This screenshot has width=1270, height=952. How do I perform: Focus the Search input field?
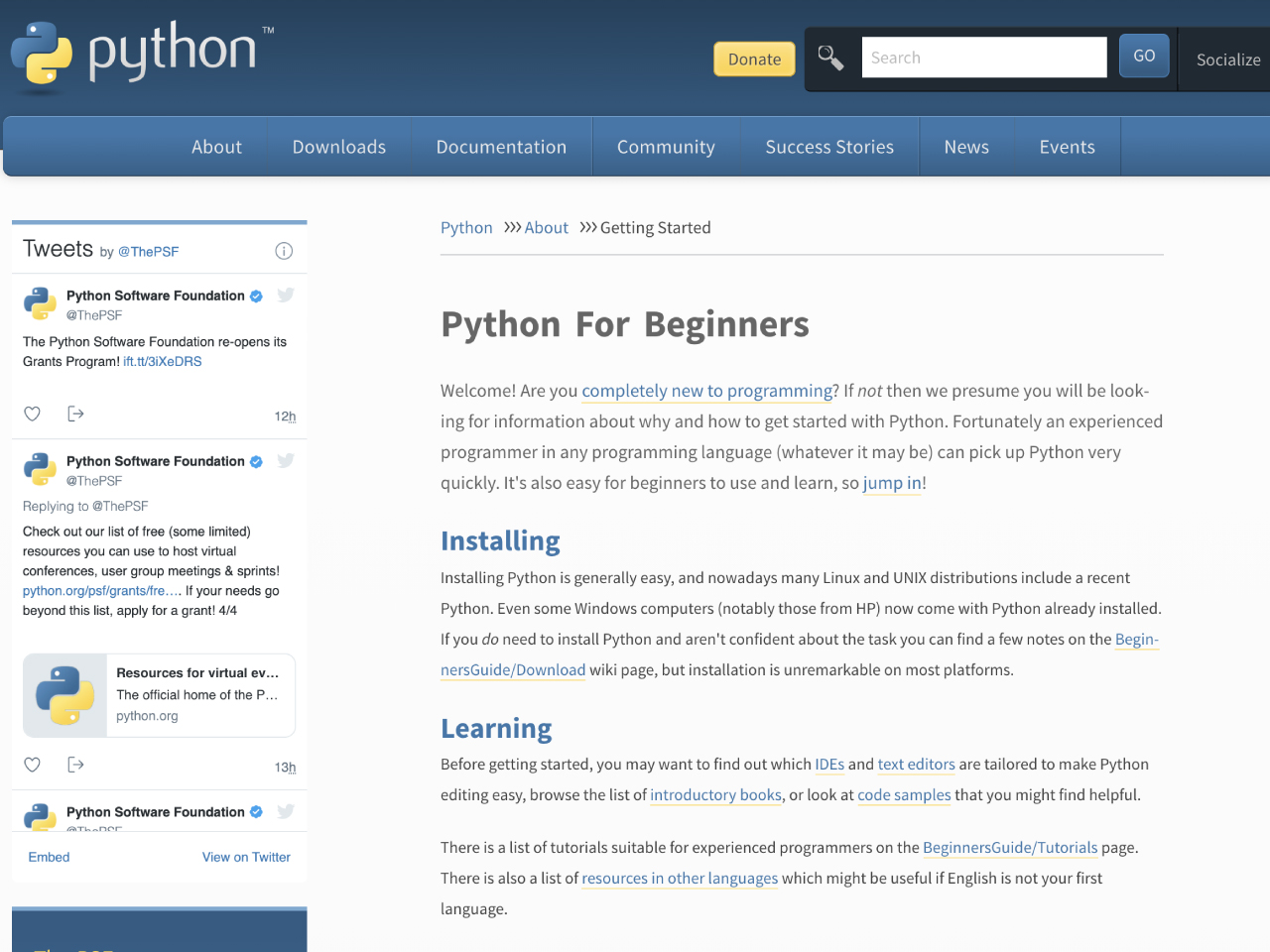pos(984,58)
